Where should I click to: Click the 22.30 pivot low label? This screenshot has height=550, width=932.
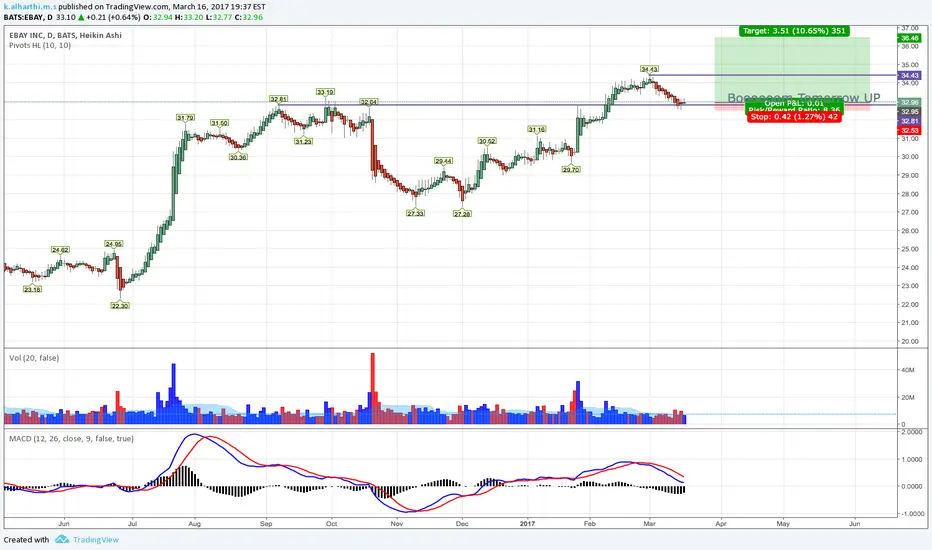(x=120, y=306)
